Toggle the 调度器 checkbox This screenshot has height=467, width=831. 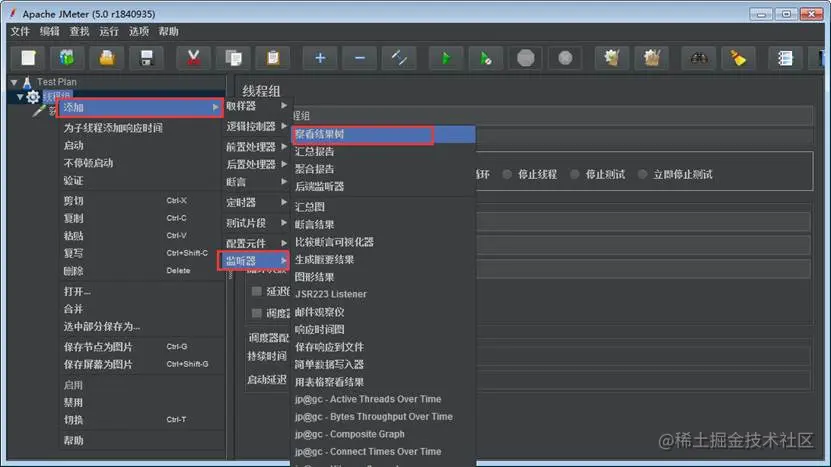(x=257, y=313)
